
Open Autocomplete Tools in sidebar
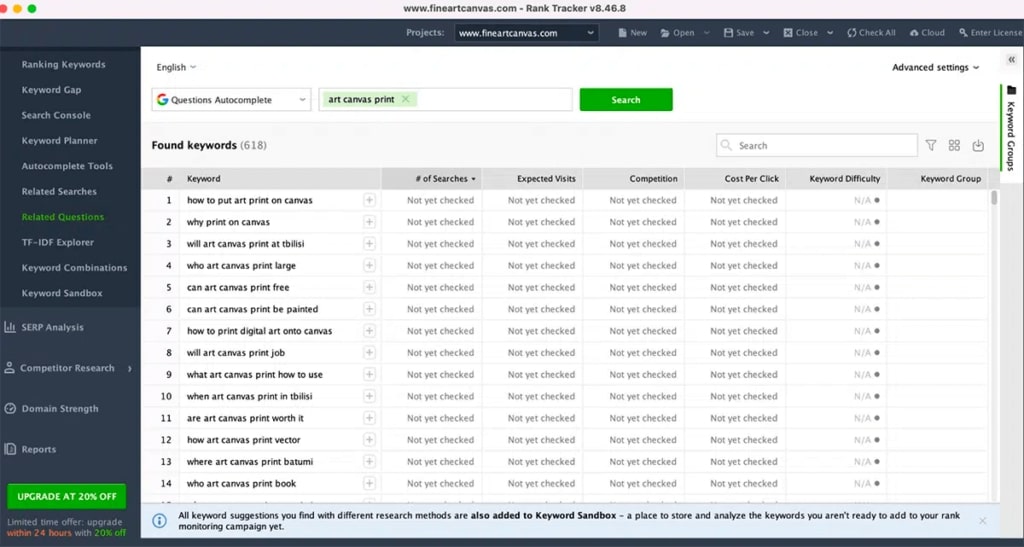(67, 166)
